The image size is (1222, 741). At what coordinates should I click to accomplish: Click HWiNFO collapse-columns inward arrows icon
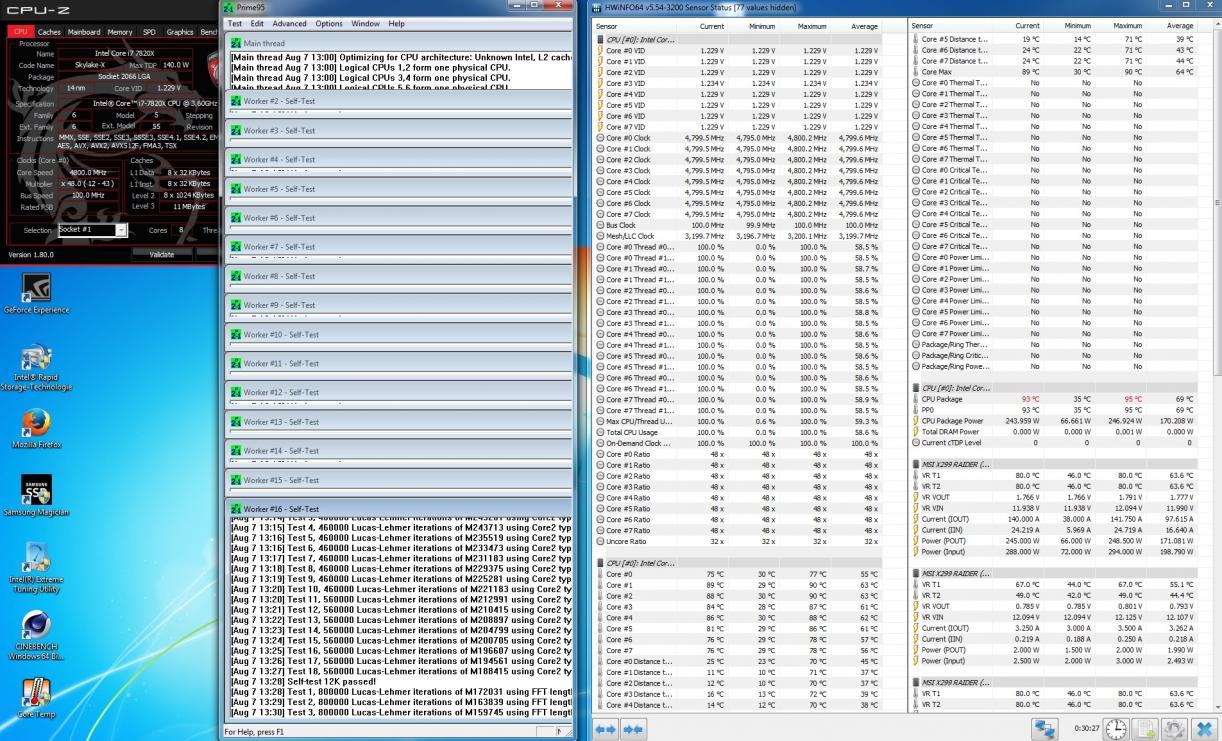632,729
